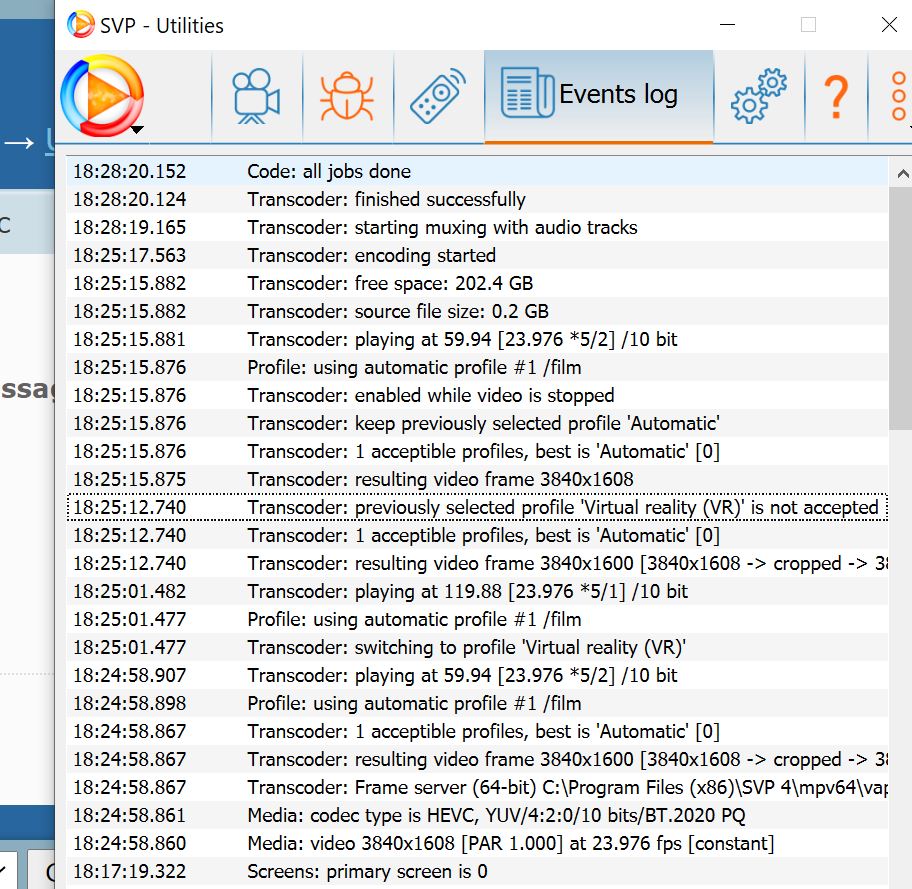912x889 pixels.
Task: Click the 'codec type is HEVC' media entry
Action: tap(495, 816)
